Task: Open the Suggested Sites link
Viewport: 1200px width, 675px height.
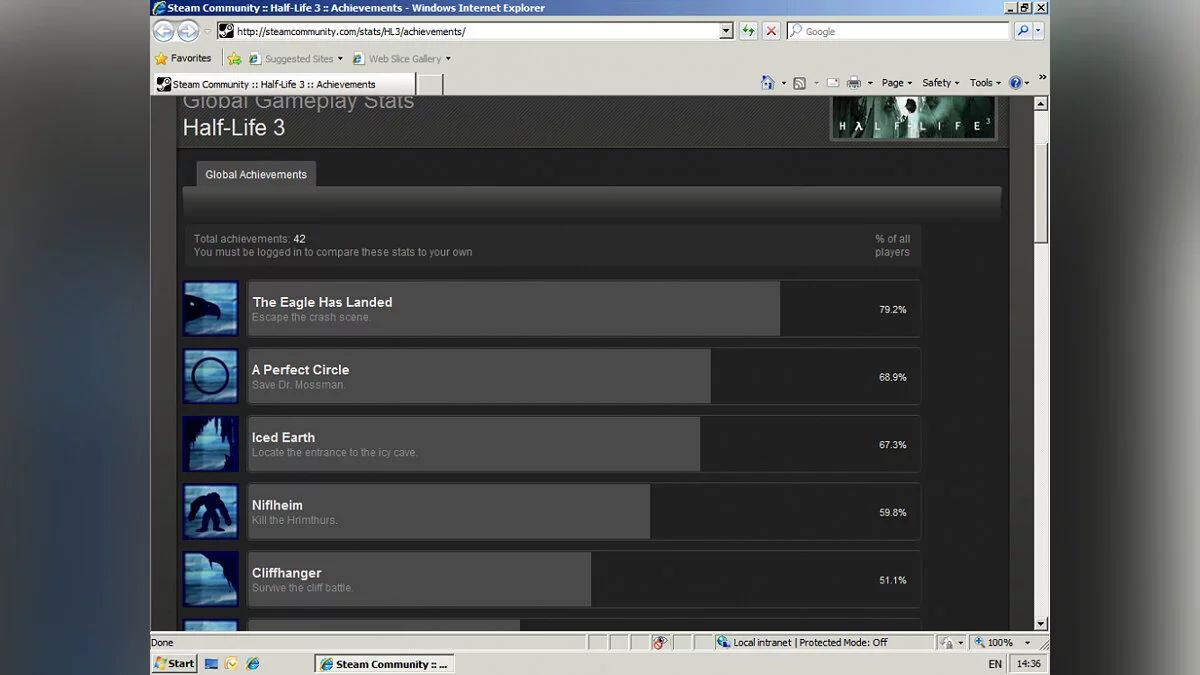Action: pyautogui.click(x=296, y=59)
